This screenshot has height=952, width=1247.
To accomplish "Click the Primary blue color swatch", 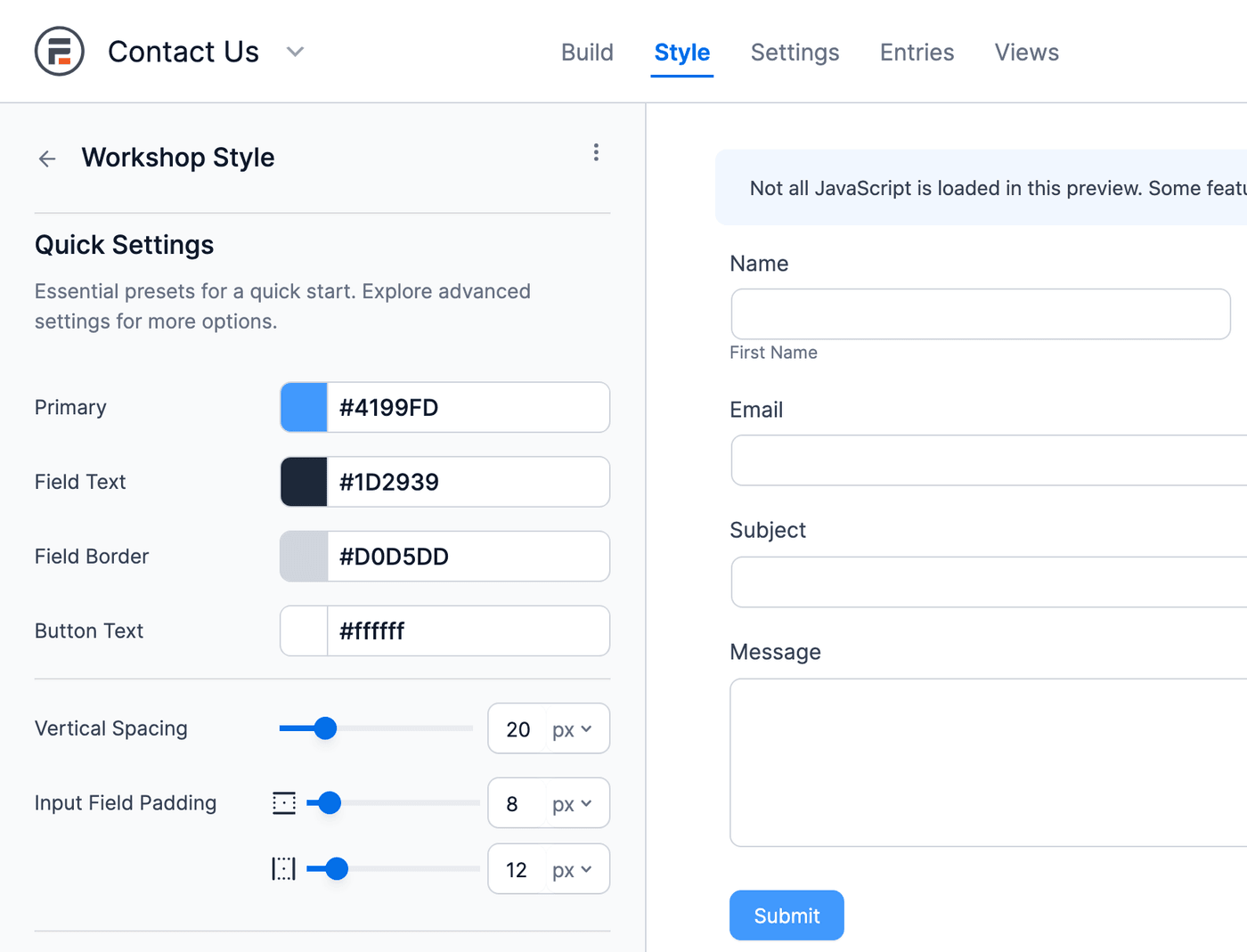I will pyautogui.click(x=304, y=408).
